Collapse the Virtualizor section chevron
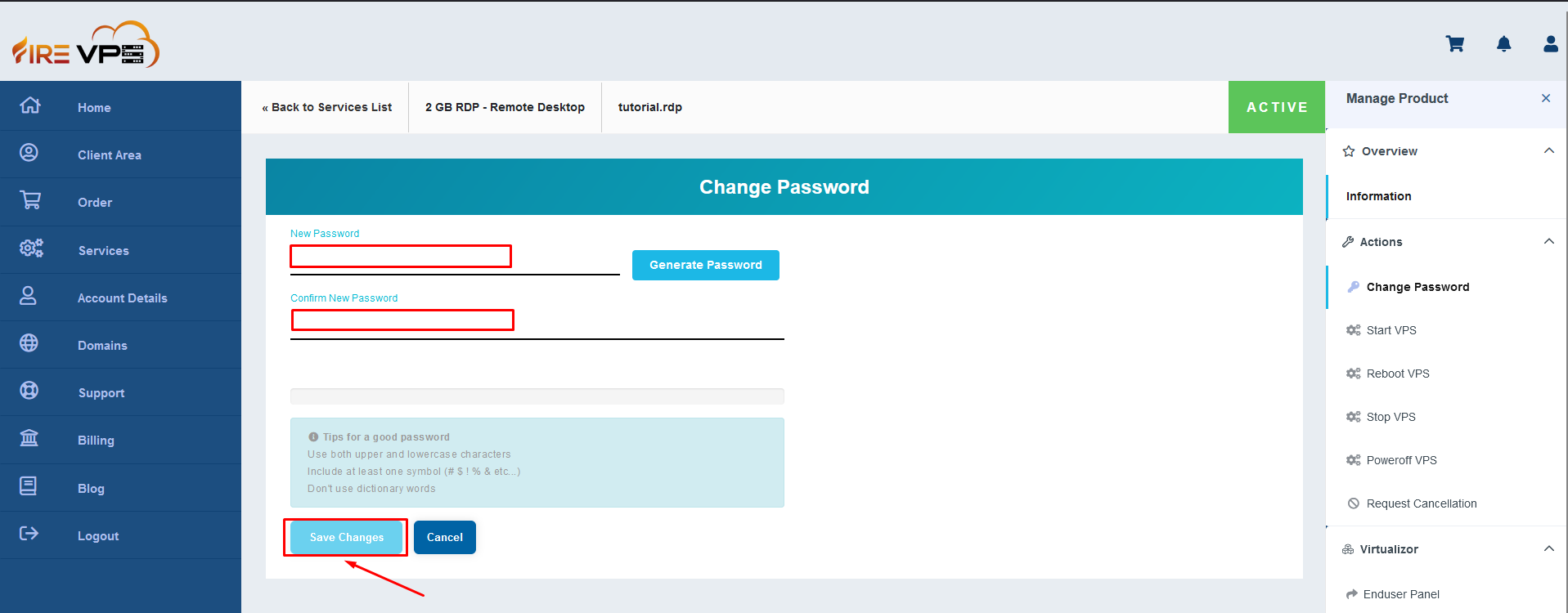The image size is (1568, 613). pyautogui.click(x=1548, y=548)
